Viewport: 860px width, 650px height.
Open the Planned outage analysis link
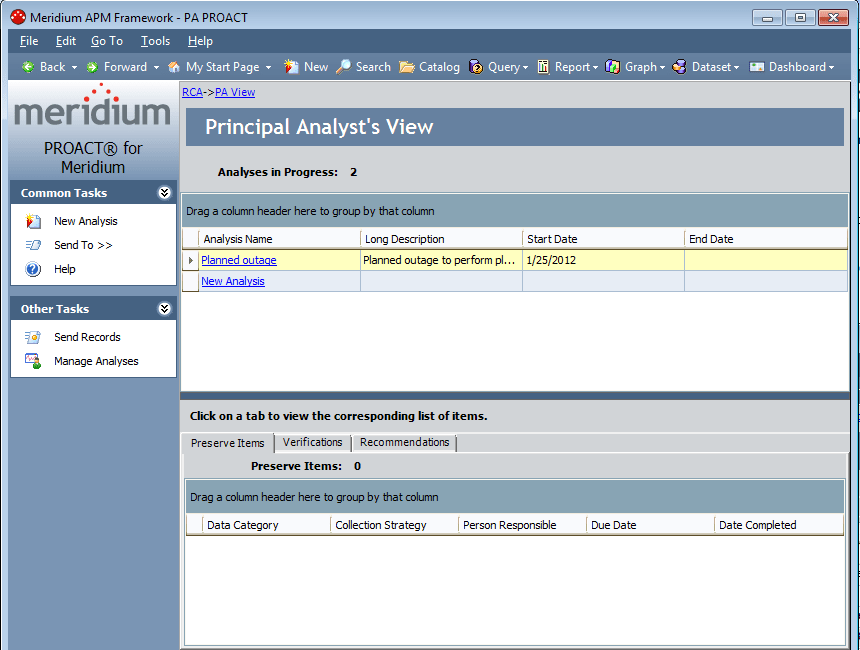point(238,259)
